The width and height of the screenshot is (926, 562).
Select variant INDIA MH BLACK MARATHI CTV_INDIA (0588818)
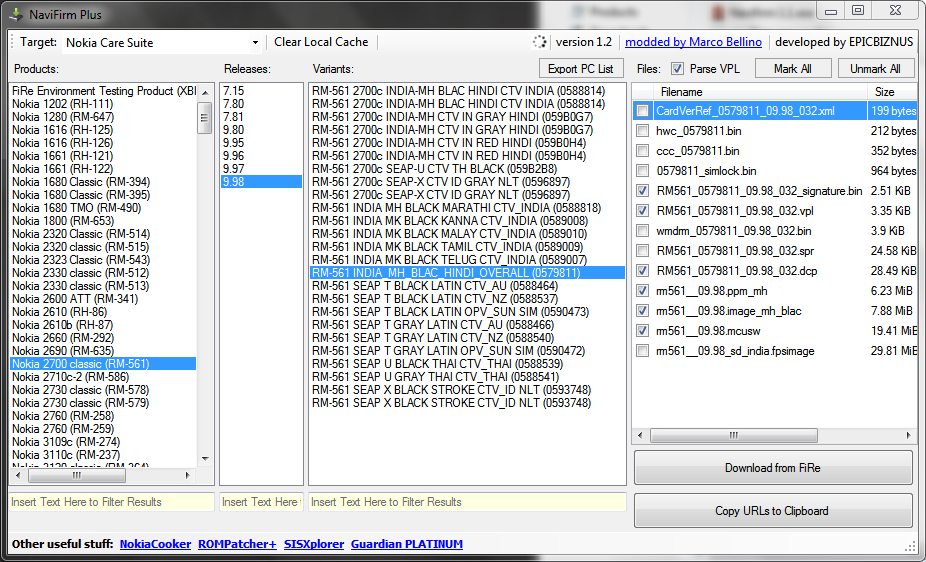(467, 208)
